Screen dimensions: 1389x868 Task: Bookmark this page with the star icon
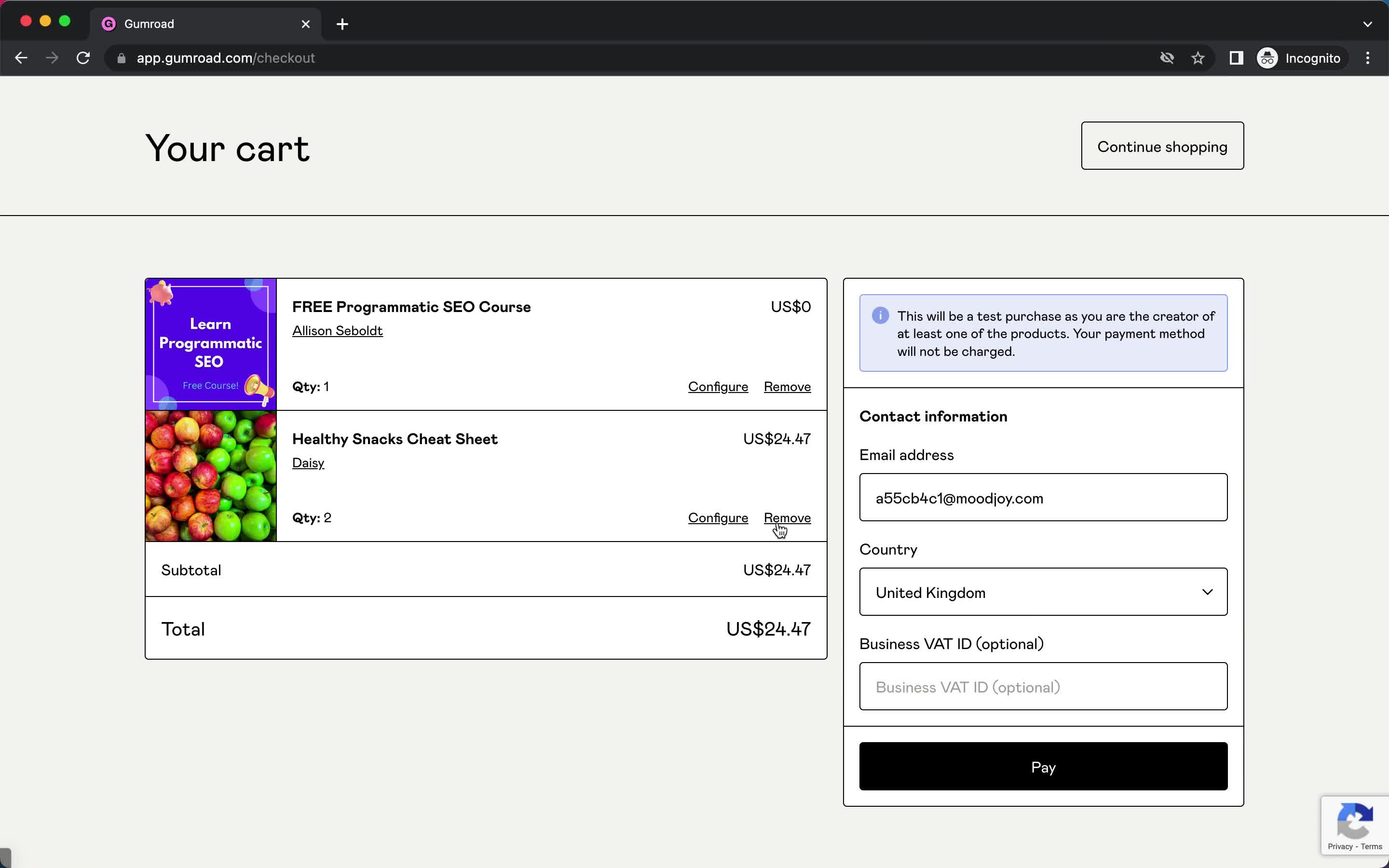click(1198, 58)
